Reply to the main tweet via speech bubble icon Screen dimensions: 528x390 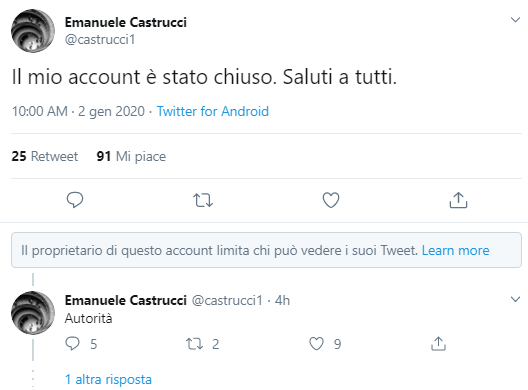tap(75, 200)
